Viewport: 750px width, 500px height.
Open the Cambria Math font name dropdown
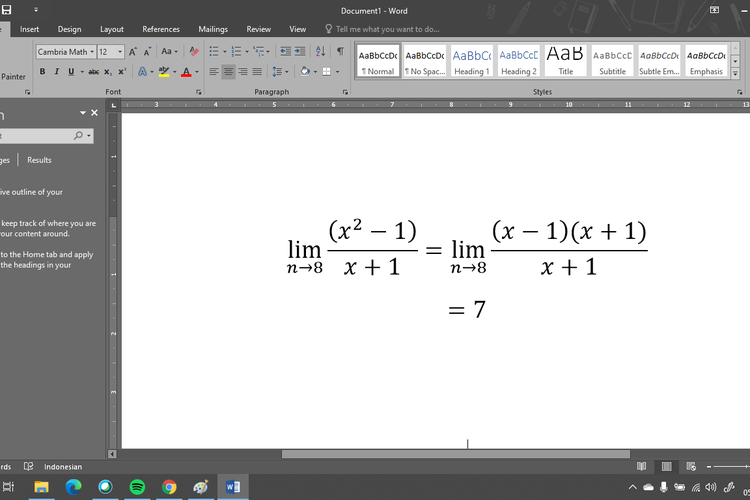pos(92,52)
